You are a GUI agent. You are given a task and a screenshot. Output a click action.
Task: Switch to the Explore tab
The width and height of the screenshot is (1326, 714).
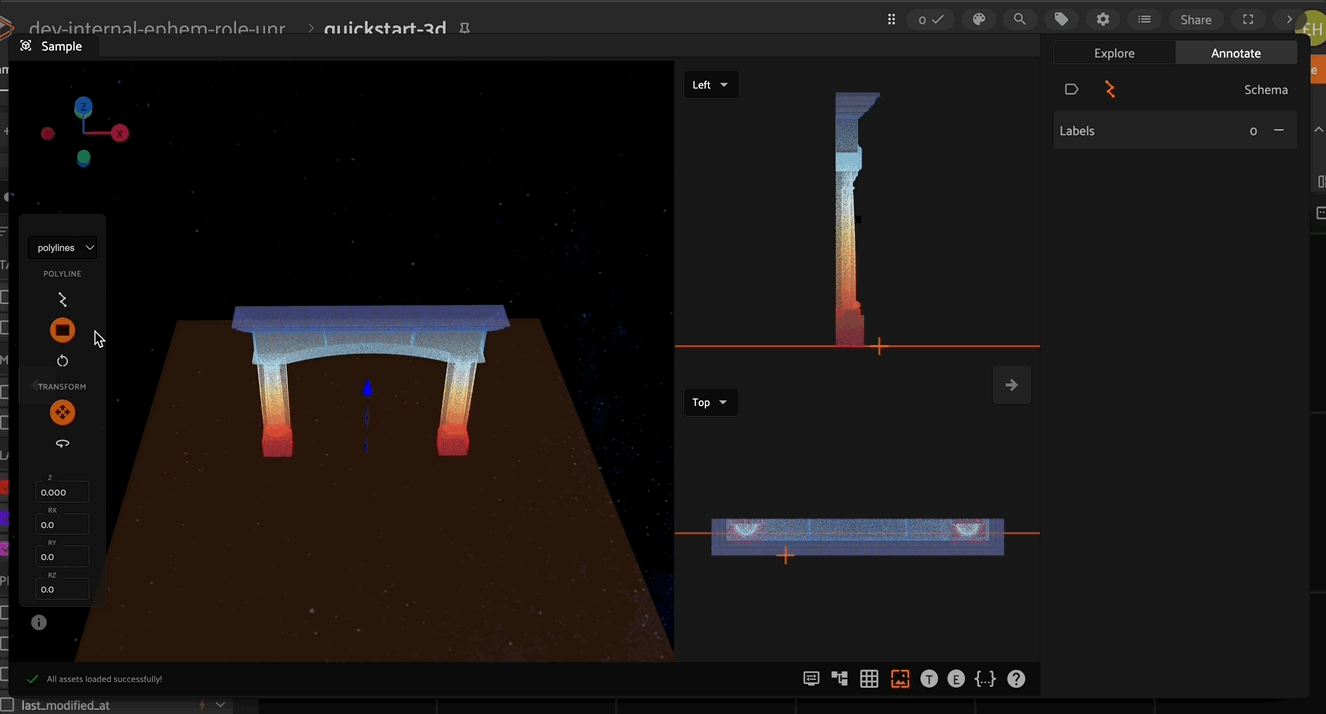(x=1114, y=53)
